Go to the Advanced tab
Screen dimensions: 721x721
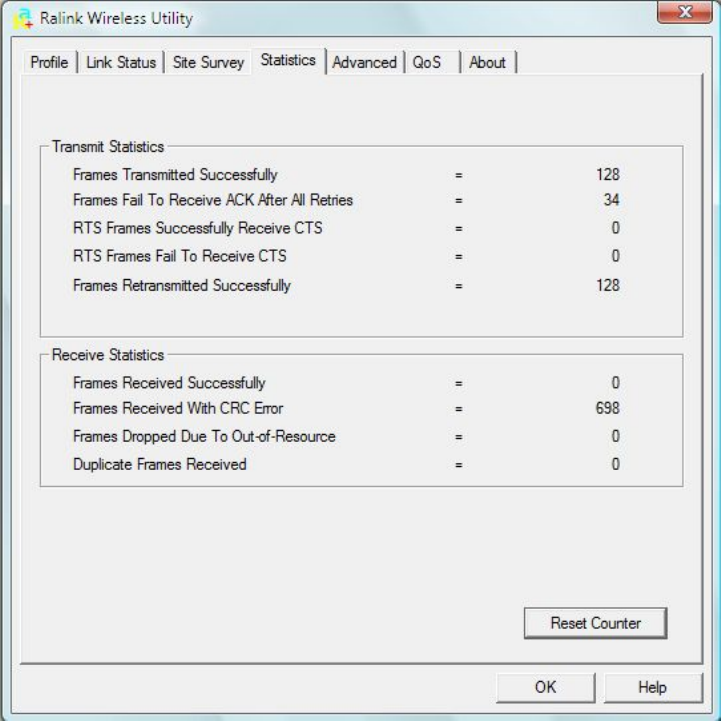click(x=365, y=62)
